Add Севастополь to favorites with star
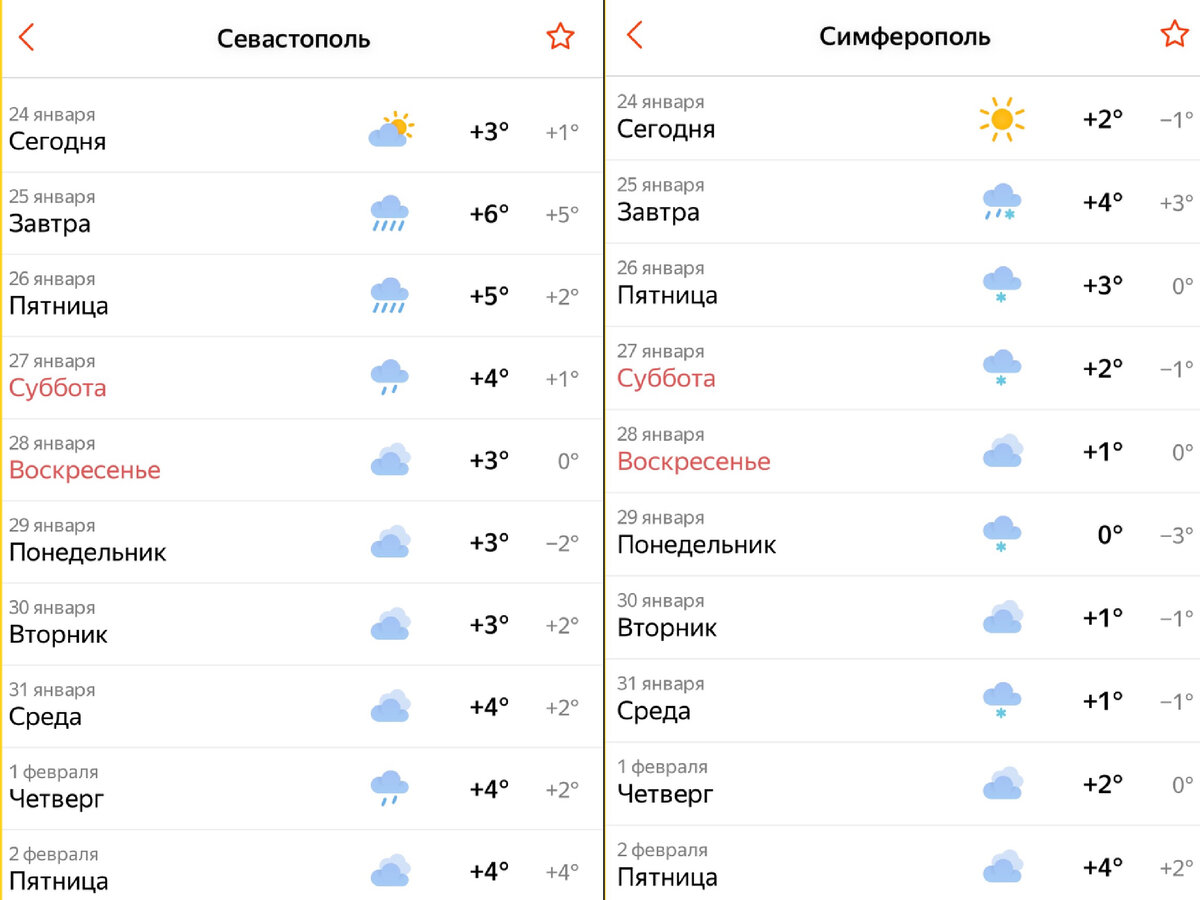 click(560, 37)
